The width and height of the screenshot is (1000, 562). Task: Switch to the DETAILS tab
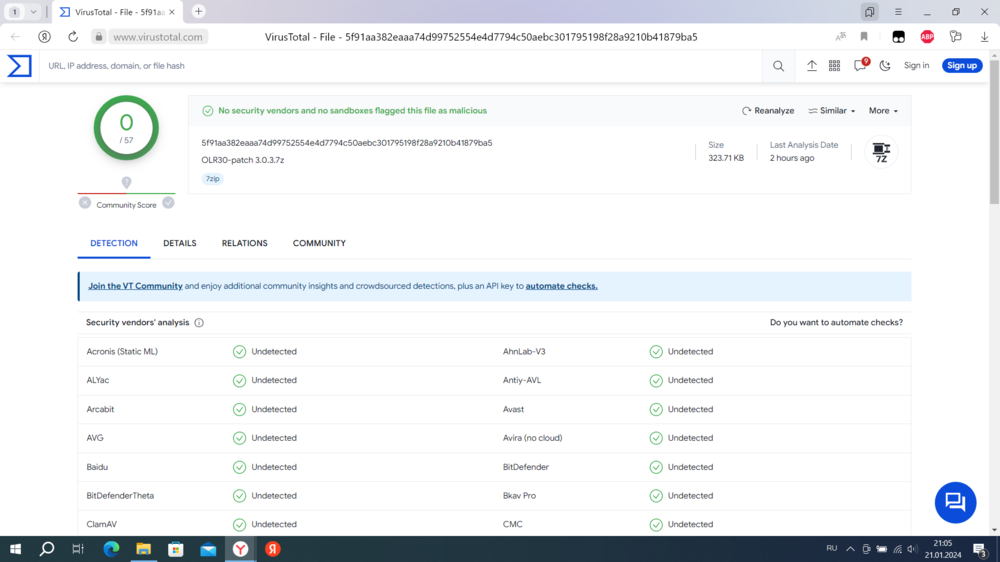[x=180, y=243]
